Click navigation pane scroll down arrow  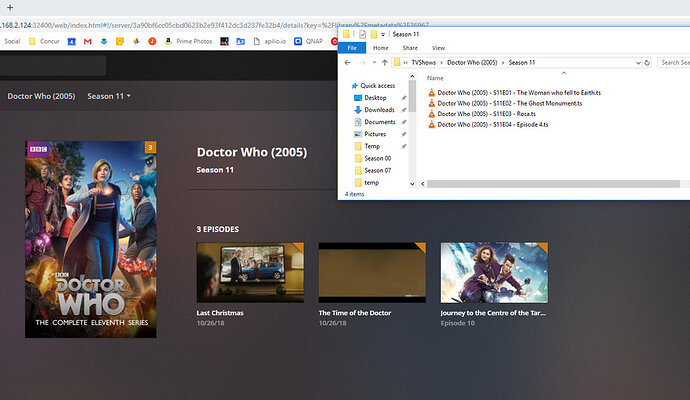412,184
